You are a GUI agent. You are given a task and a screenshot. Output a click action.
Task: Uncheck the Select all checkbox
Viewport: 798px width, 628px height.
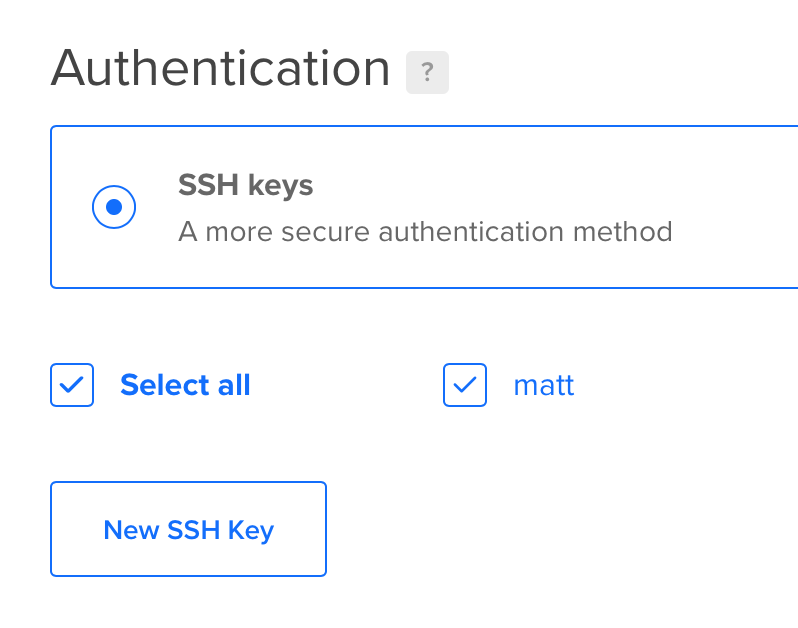pyautogui.click(x=72, y=385)
